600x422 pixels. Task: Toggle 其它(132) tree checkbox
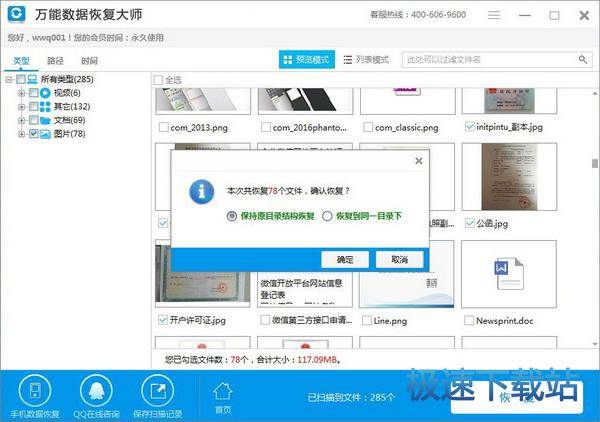click(34, 106)
